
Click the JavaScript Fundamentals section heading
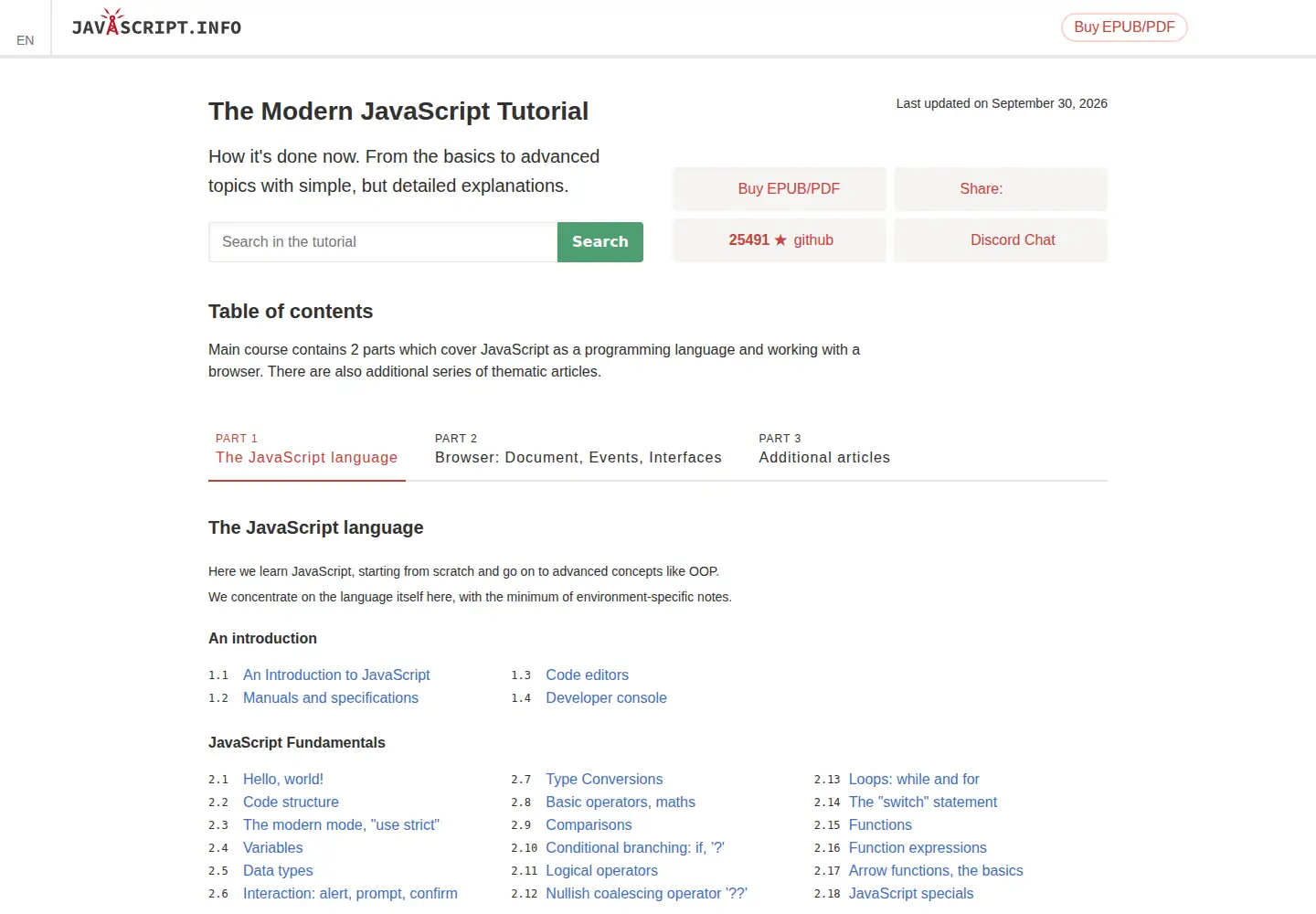[297, 743]
